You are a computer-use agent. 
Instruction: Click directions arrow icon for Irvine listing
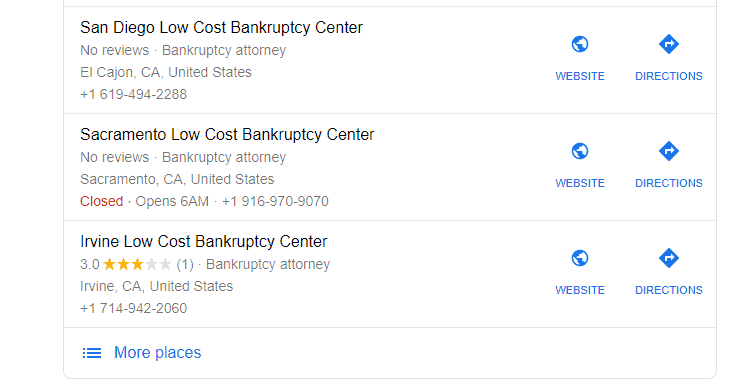coord(669,258)
